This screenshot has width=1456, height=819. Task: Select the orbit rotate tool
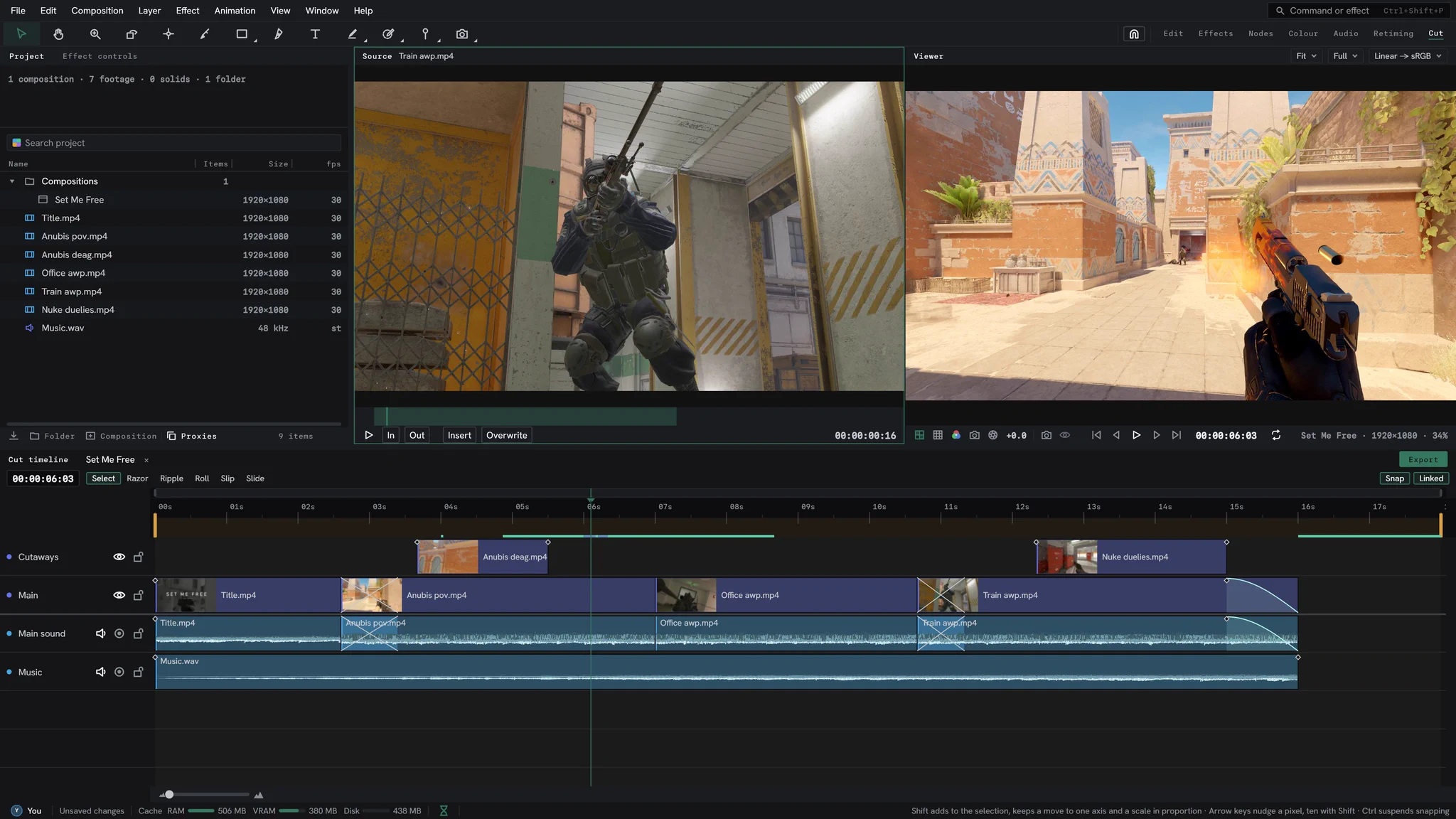click(x=132, y=34)
